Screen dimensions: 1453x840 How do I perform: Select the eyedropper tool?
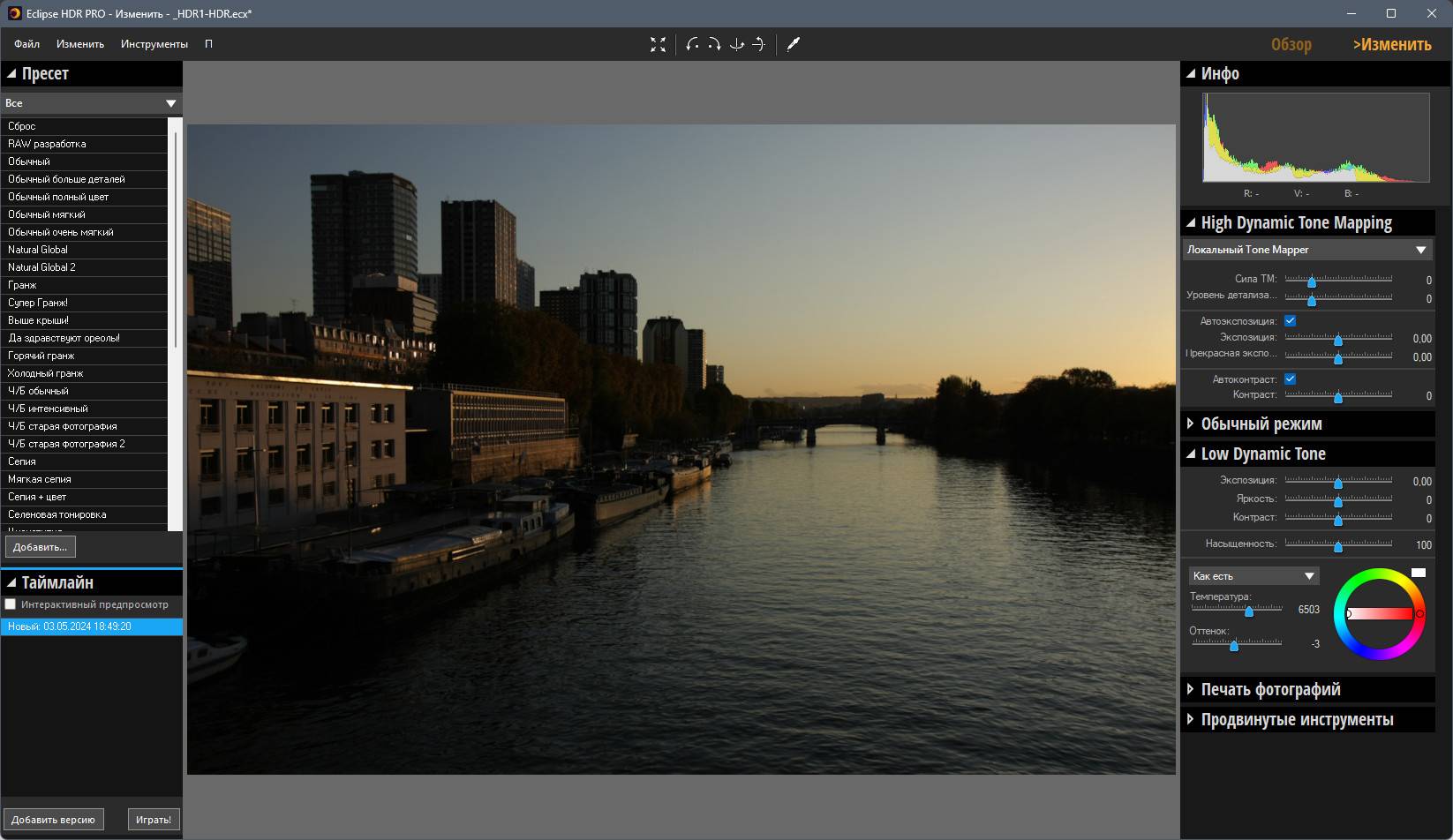tap(793, 44)
